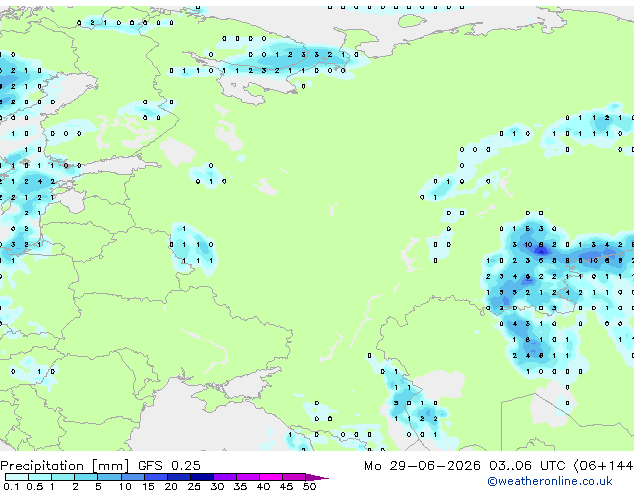
Task: Select the legend label "10" below scale
Action: (125, 486)
